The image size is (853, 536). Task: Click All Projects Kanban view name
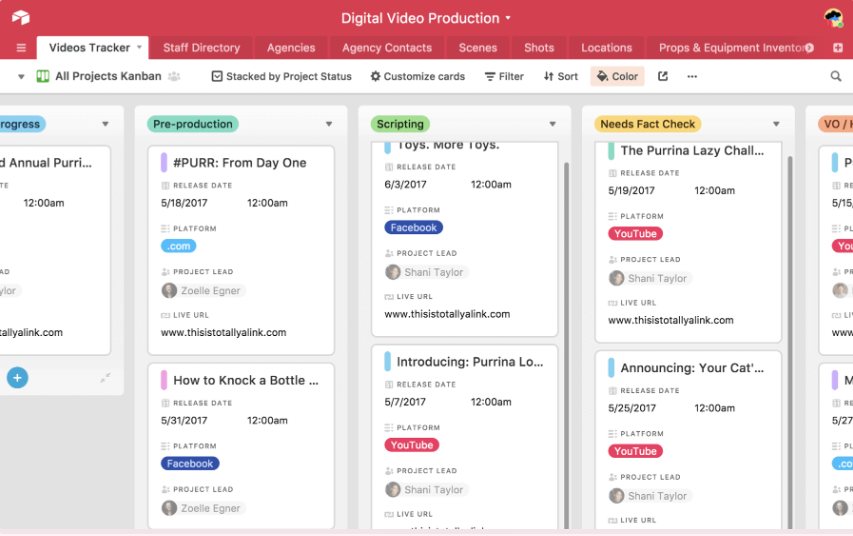(x=108, y=76)
